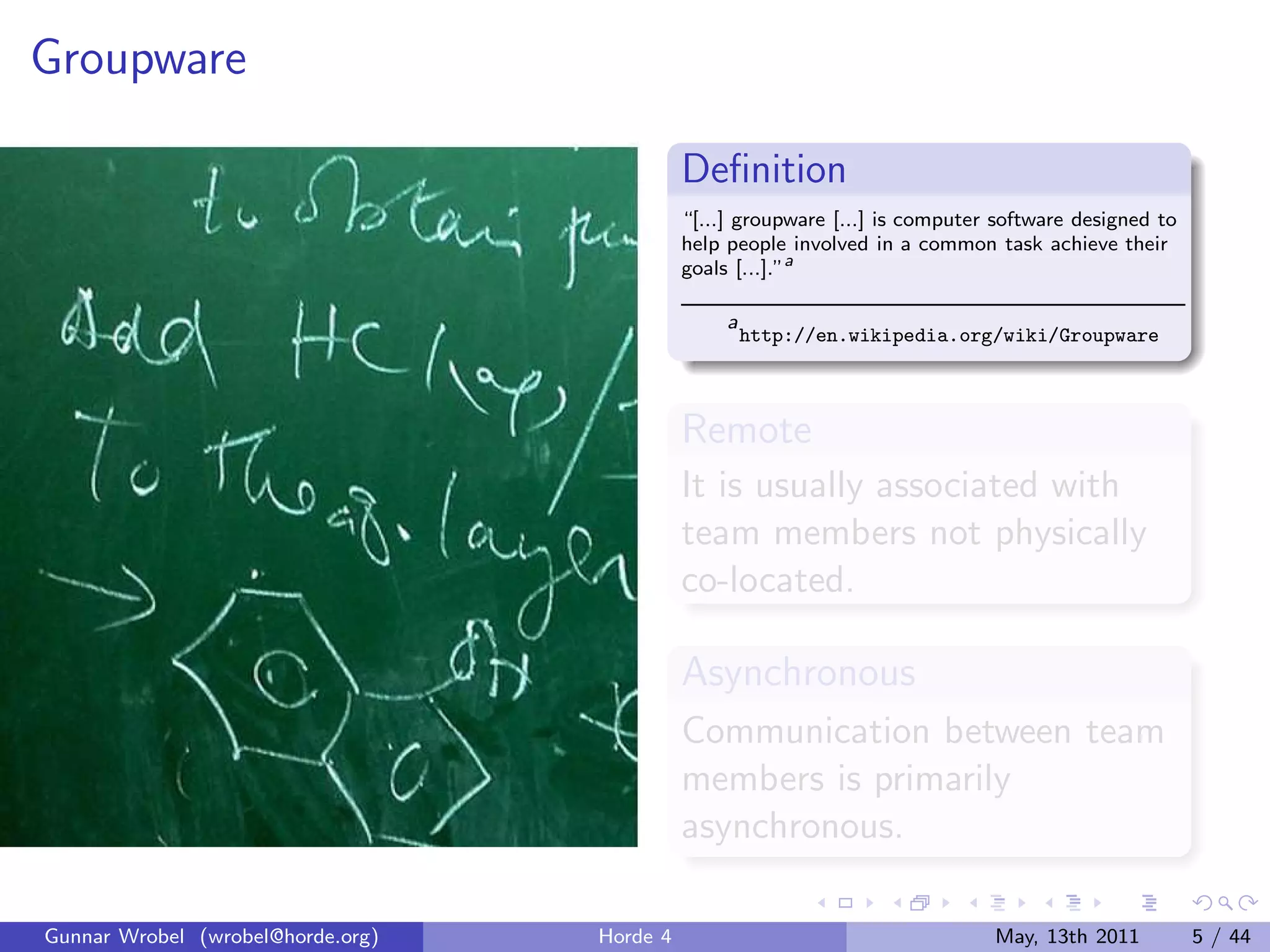Image resolution: width=1270 pixels, height=952 pixels.
Task: Click the go-forward curved arrow icon
Action: [x=1248, y=903]
